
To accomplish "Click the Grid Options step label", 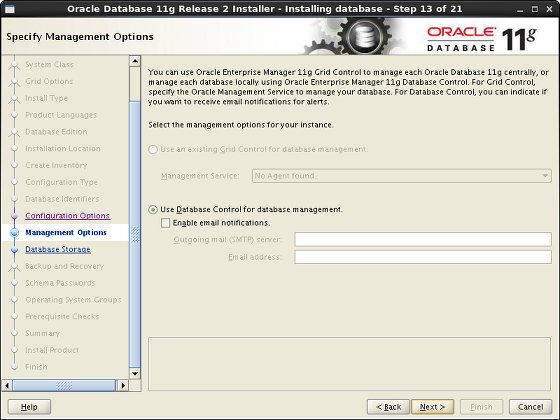I will point(49,81).
